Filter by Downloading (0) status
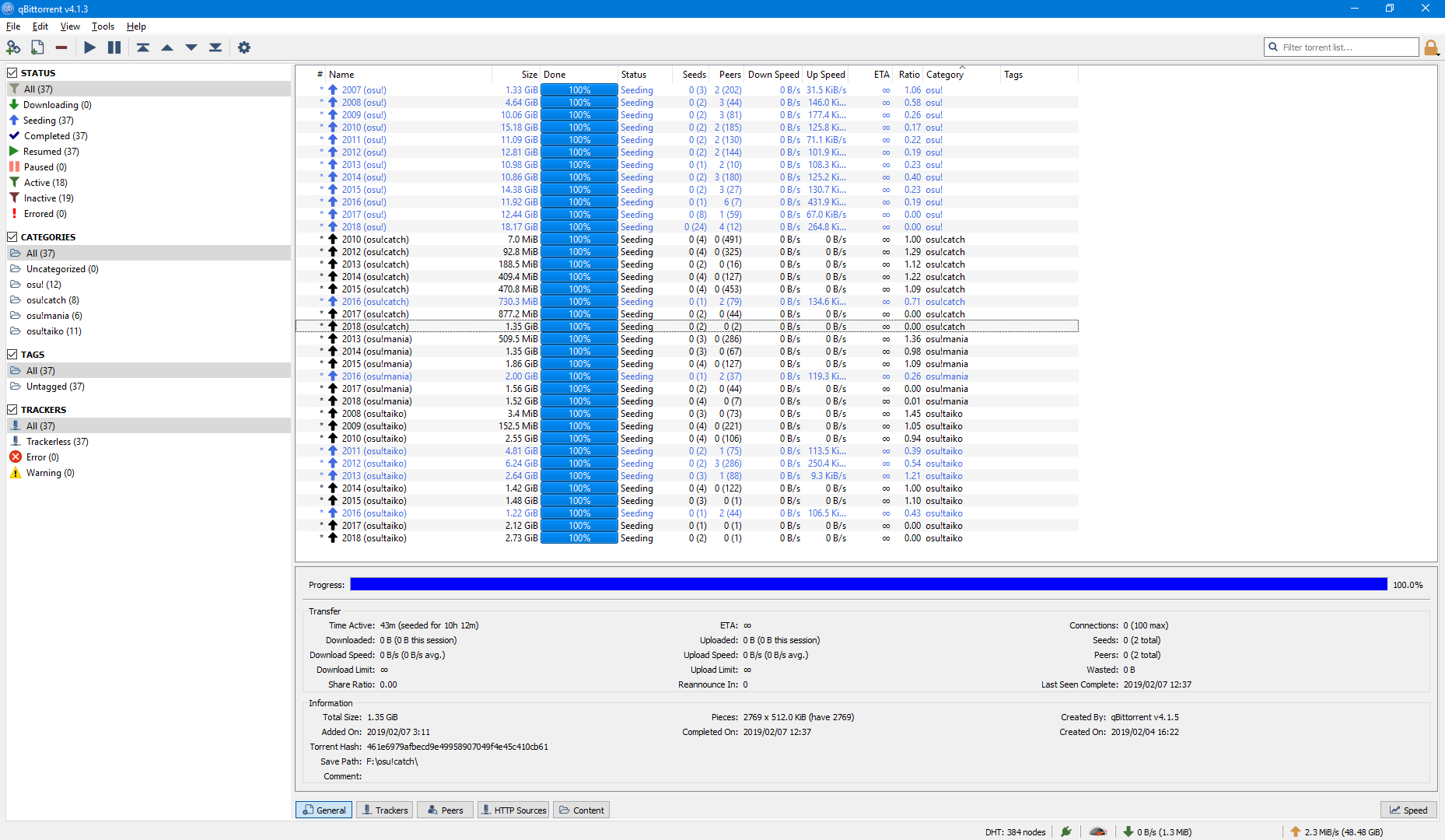Viewport: 1445px width, 840px height. click(x=149, y=104)
